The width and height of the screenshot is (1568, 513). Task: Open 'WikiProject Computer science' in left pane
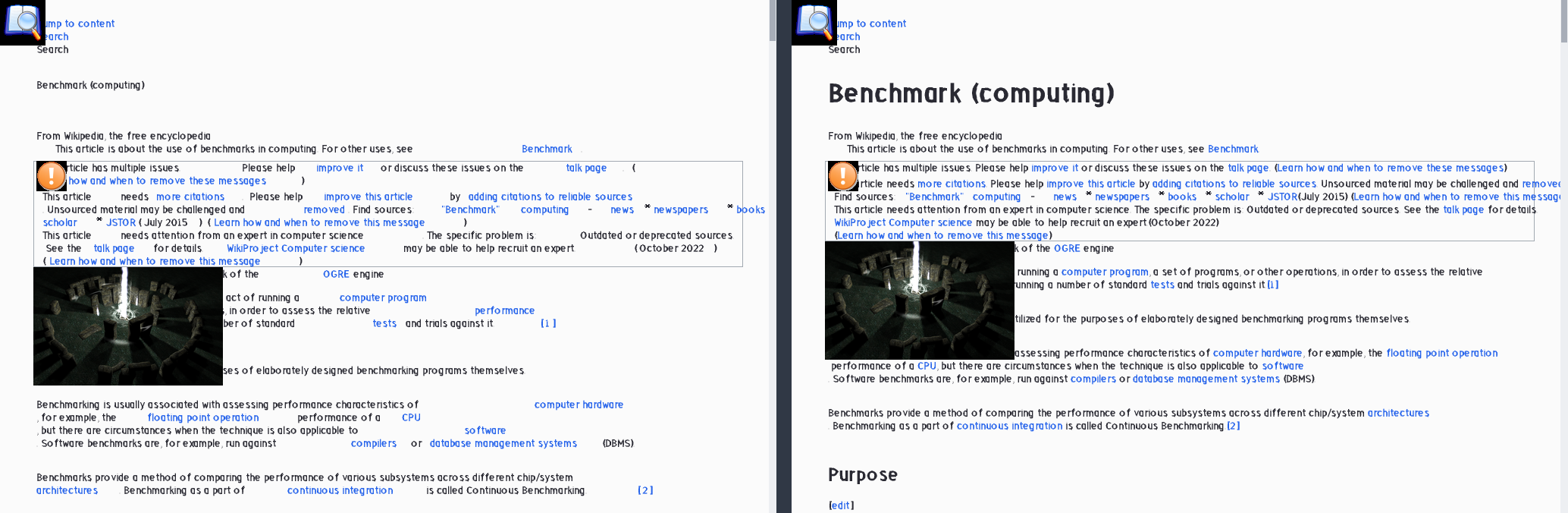click(296, 248)
